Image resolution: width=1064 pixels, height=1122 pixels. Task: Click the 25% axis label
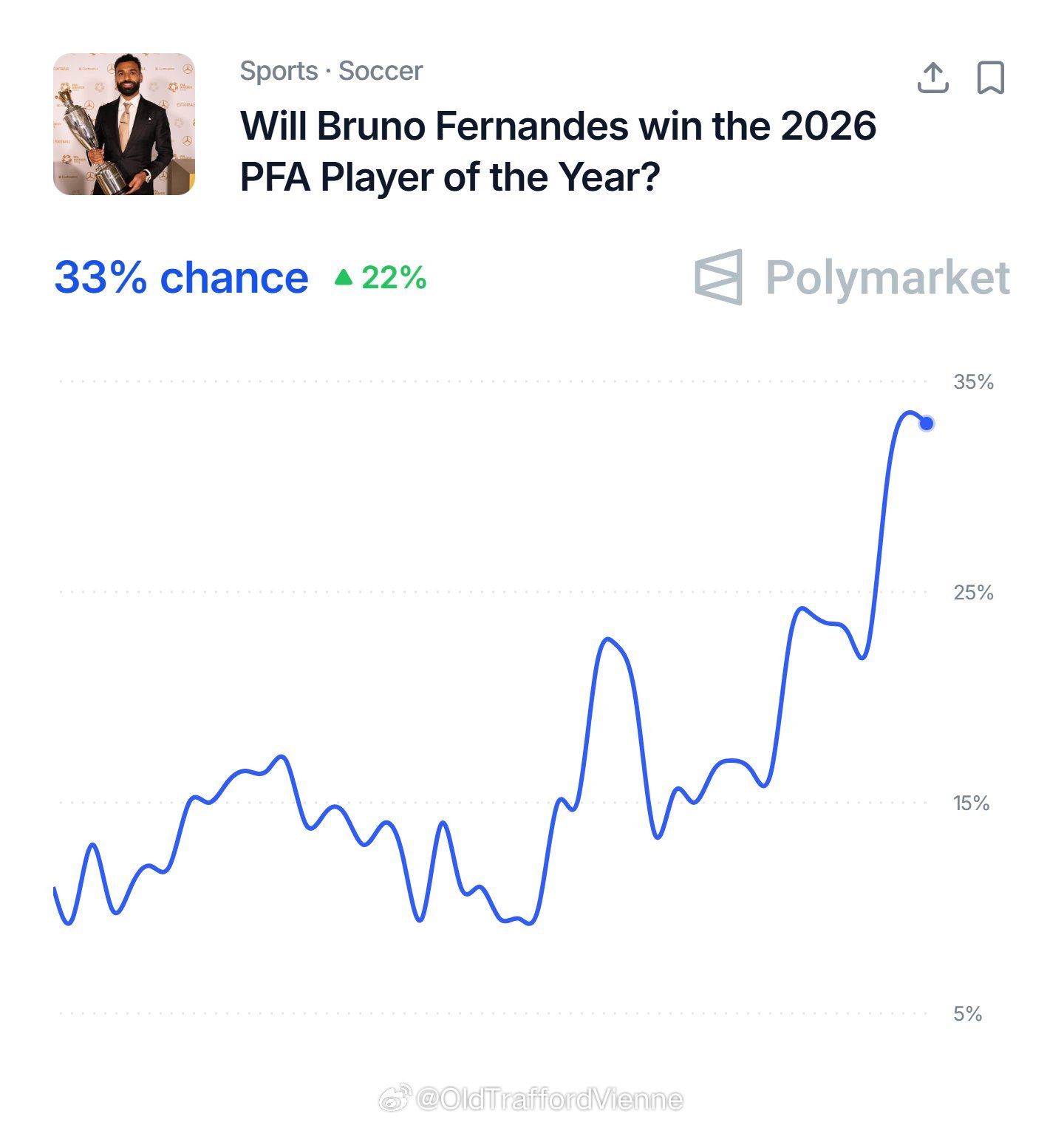973,593
